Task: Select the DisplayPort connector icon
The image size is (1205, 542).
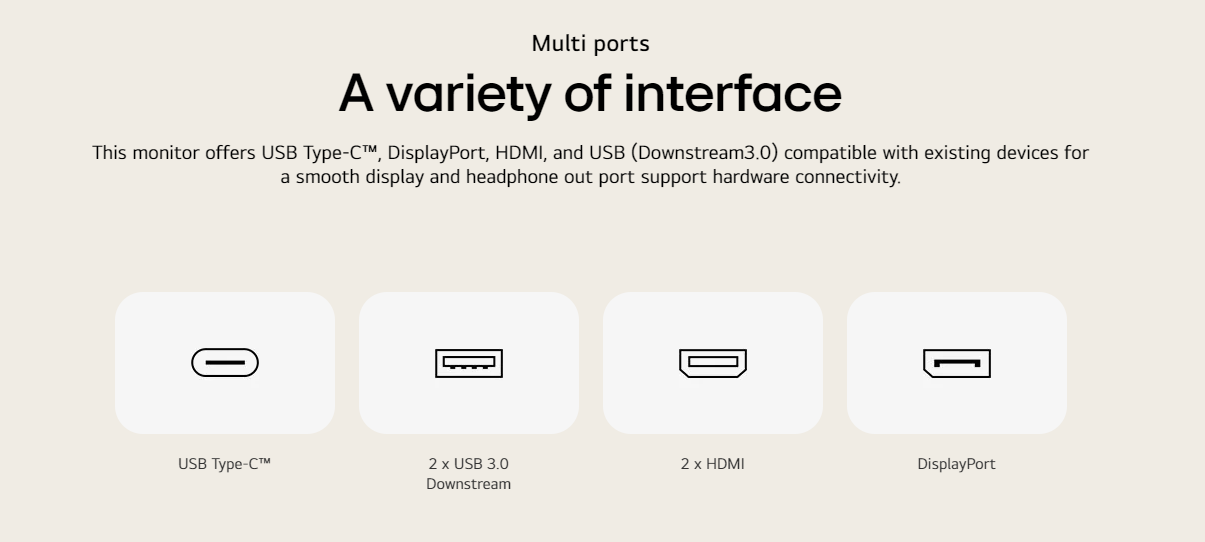Action: [x=957, y=363]
